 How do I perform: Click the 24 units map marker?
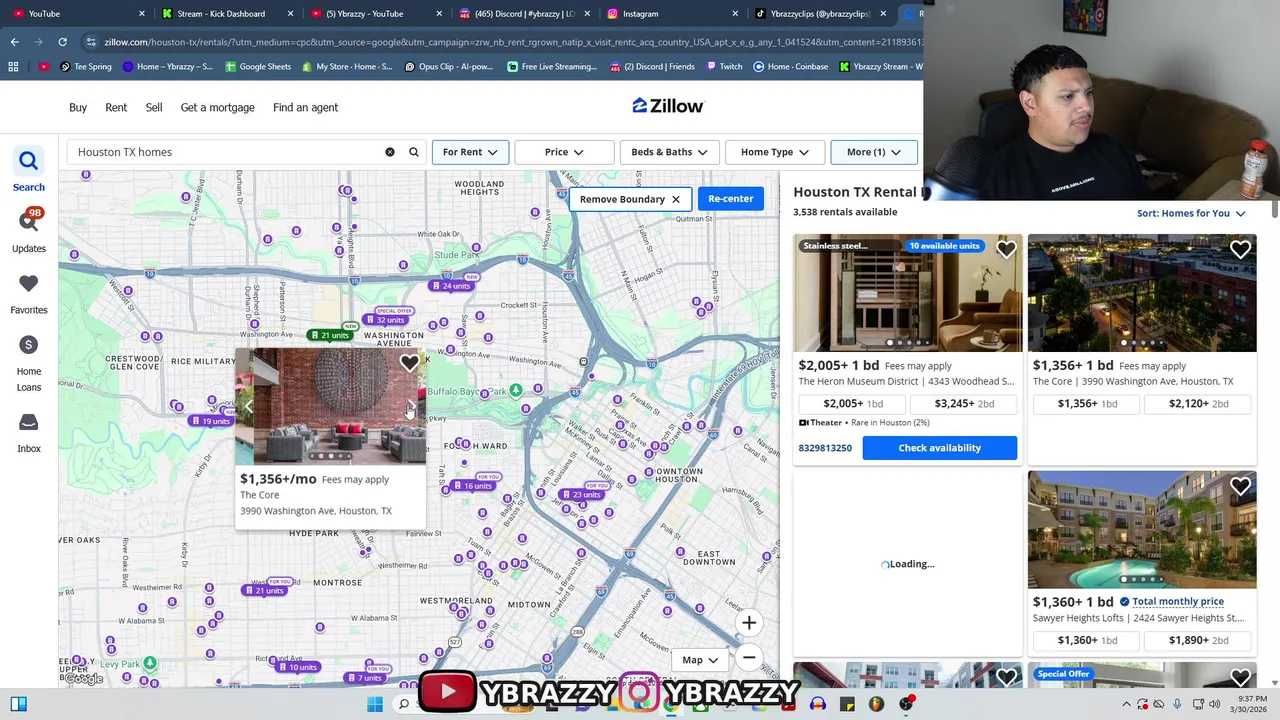click(450, 286)
